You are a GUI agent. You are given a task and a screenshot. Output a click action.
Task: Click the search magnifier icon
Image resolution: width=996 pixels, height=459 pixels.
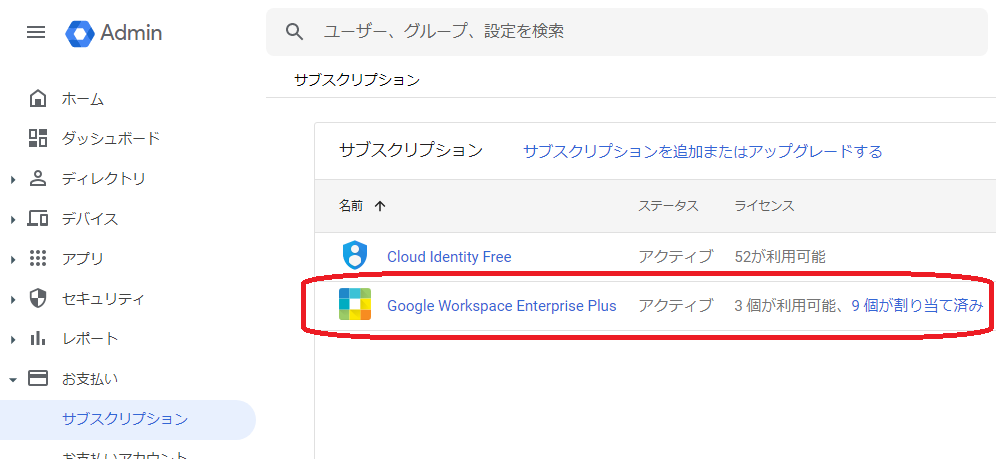(x=294, y=31)
